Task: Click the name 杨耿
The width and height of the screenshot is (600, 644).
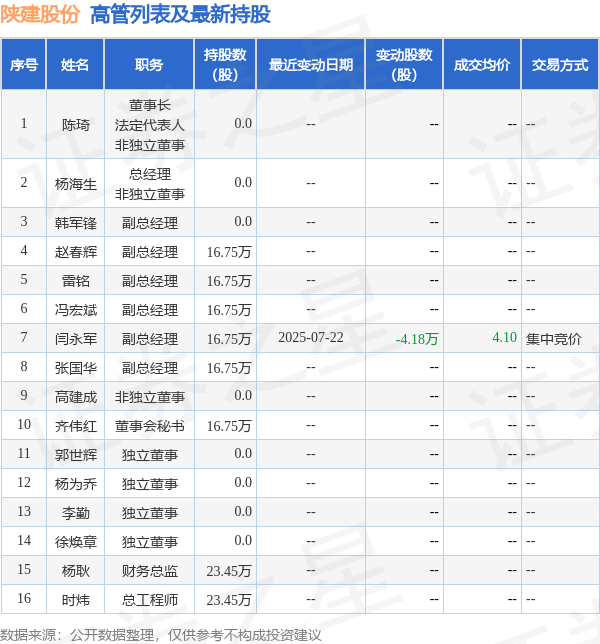Action: tap(76, 570)
